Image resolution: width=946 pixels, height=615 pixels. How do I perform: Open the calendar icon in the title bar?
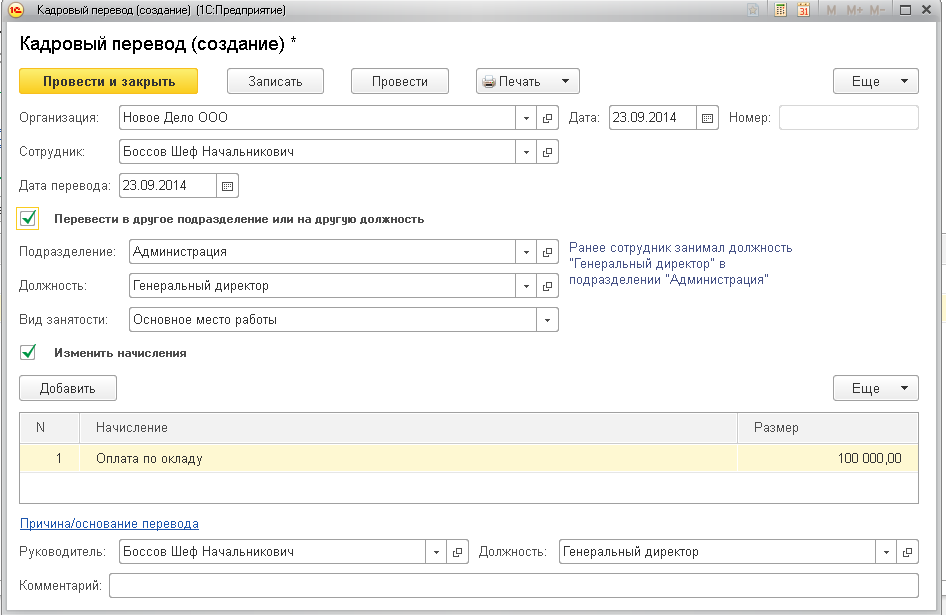coord(803,10)
